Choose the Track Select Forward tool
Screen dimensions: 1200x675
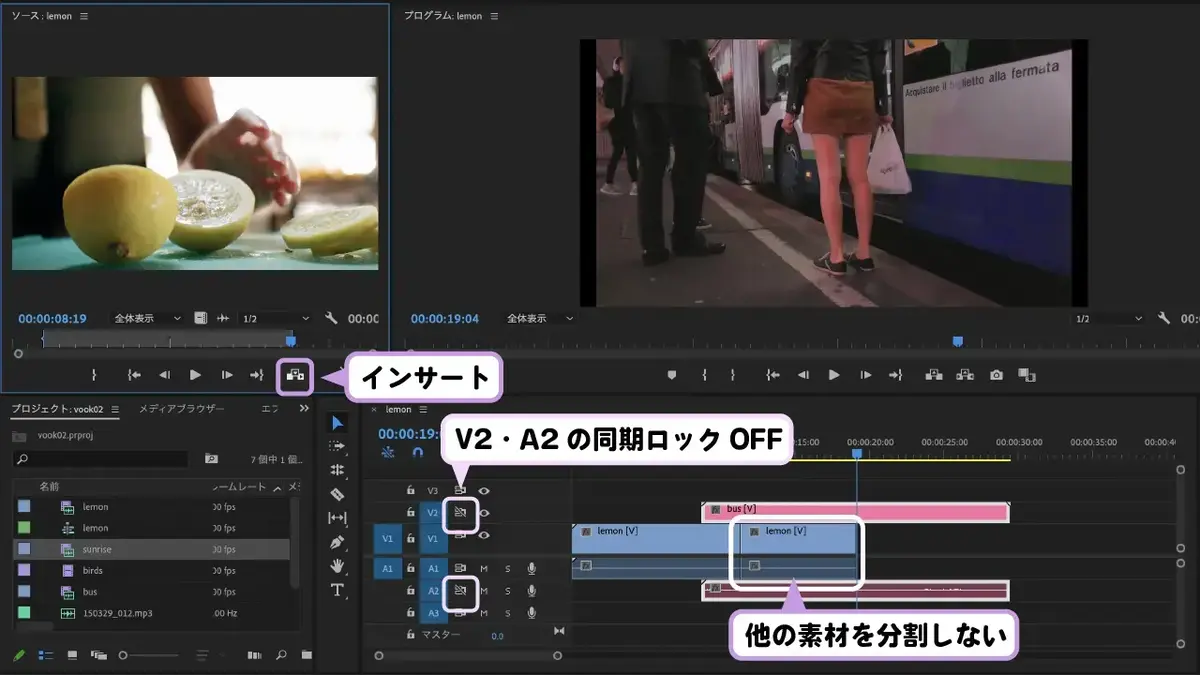coord(337,446)
